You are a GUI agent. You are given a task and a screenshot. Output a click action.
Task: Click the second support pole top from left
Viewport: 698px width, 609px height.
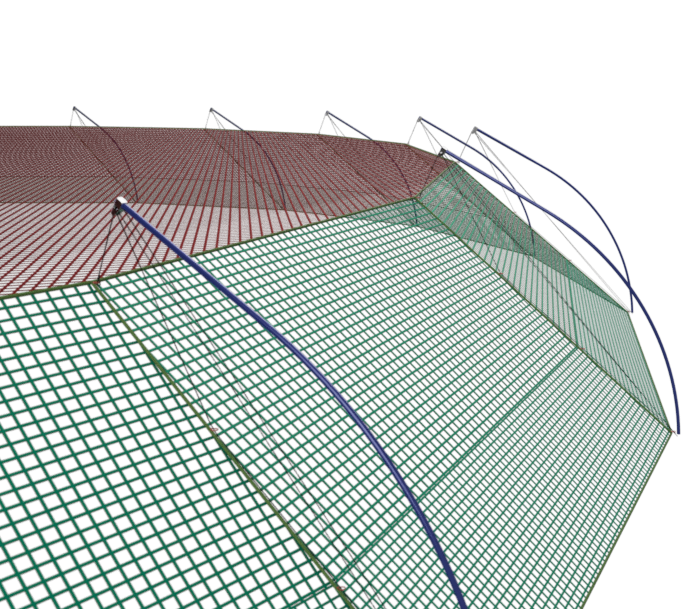click(210, 110)
